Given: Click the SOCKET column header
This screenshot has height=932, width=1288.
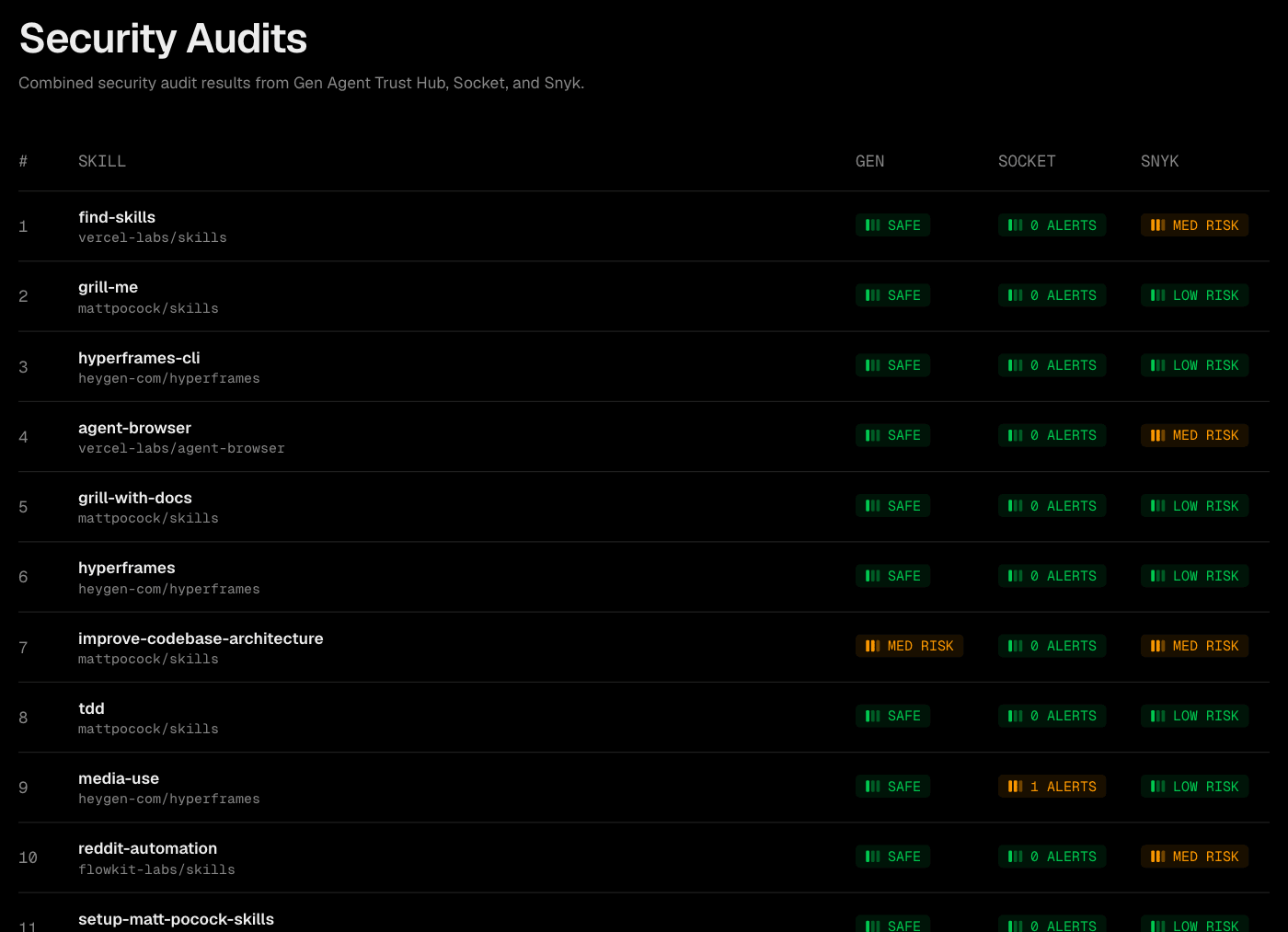Looking at the screenshot, I should tap(1027, 161).
